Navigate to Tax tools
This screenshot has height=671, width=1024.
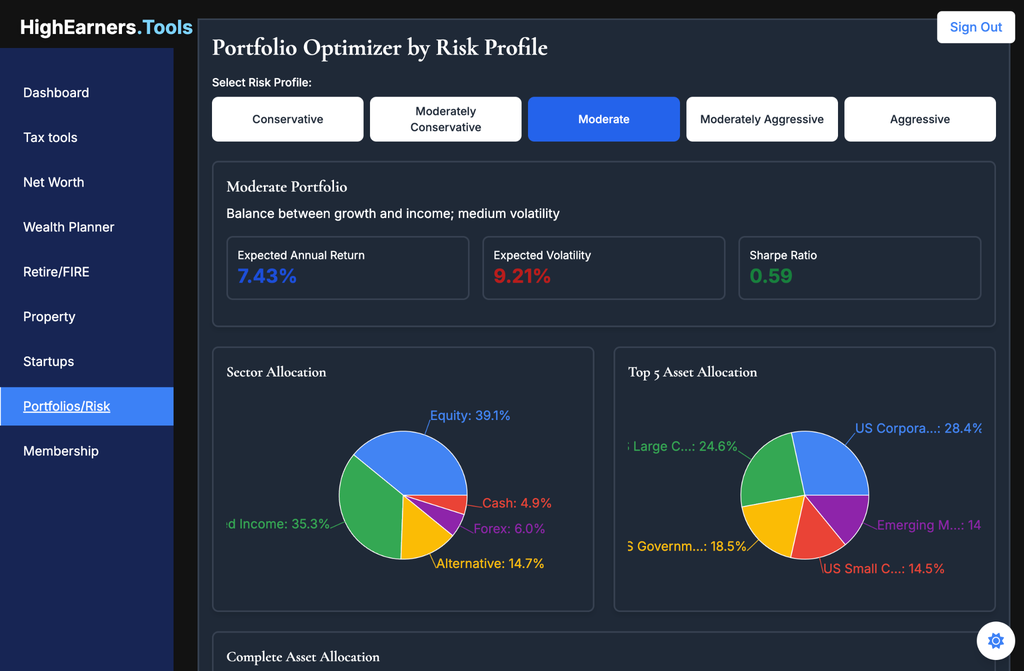[52, 138]
